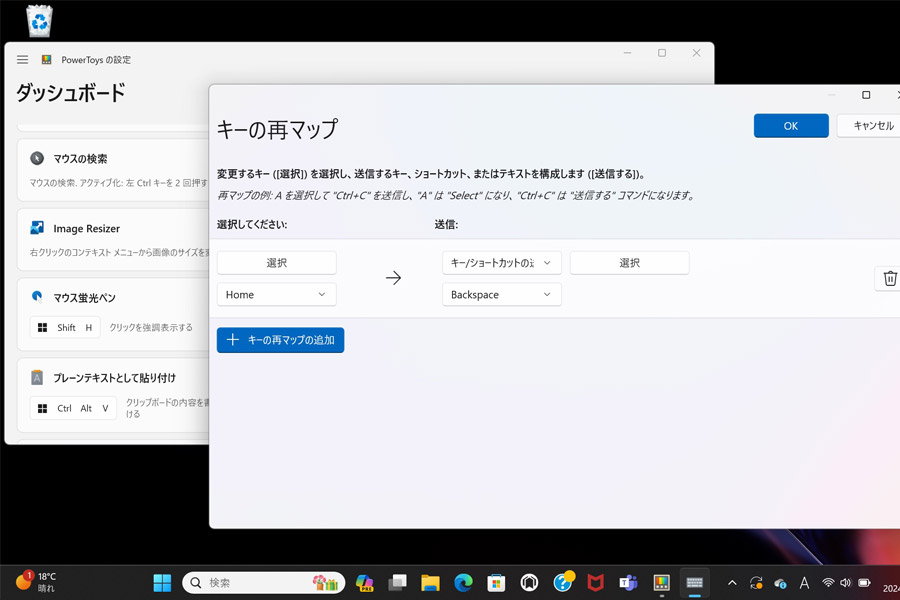Open Microsoft Store from the taskbar

click(x=496, y=583)
